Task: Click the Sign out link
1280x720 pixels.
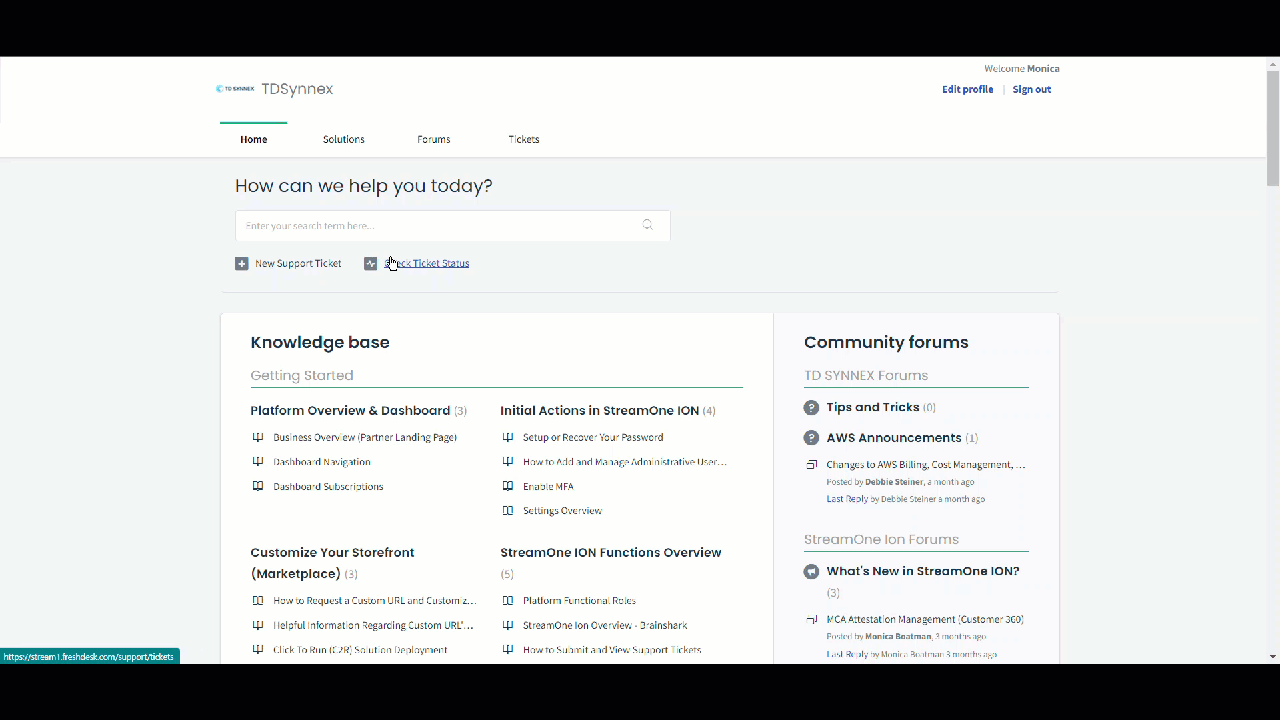Action: pos(1032,89)
